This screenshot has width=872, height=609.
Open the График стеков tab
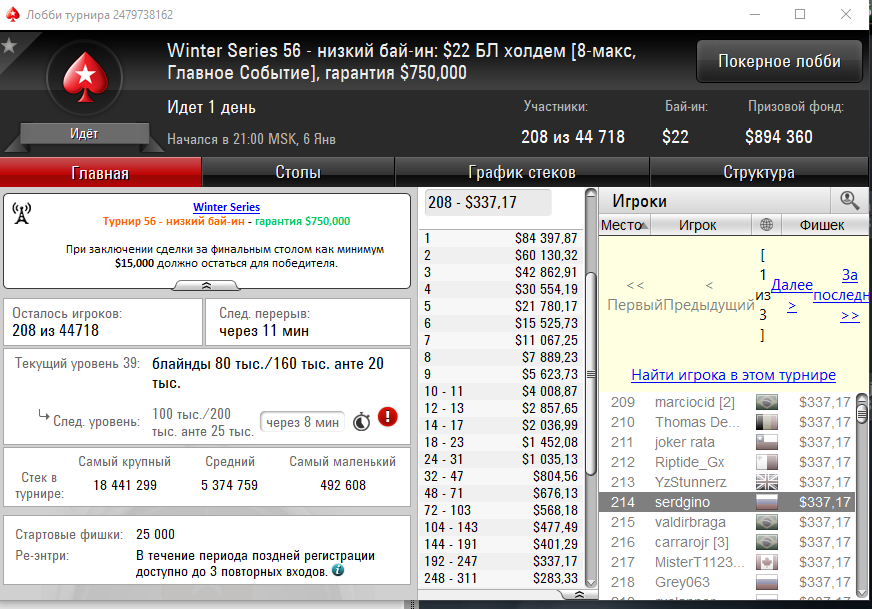[x=522, y=172]
